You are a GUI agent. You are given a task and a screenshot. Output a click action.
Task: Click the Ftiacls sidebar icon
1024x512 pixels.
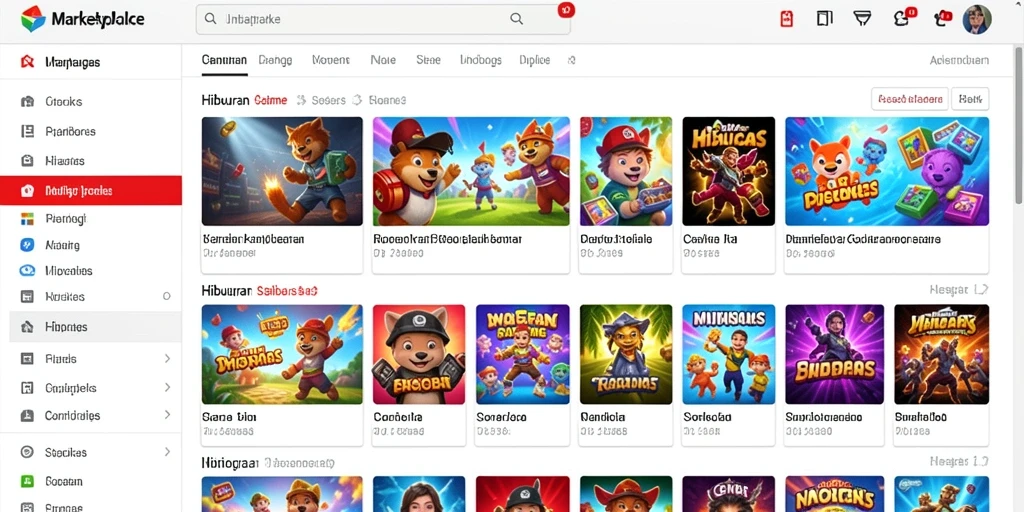click(x=27, y=359)
